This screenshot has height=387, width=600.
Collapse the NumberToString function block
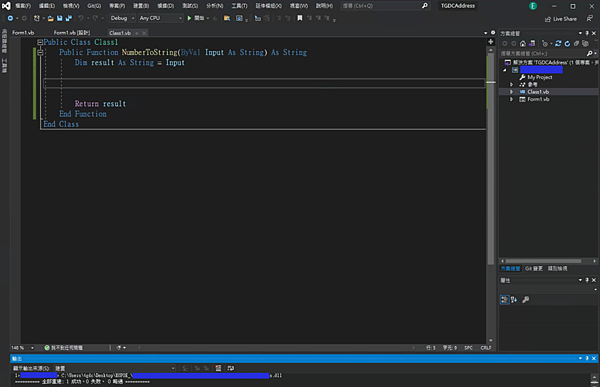point(40,52)
